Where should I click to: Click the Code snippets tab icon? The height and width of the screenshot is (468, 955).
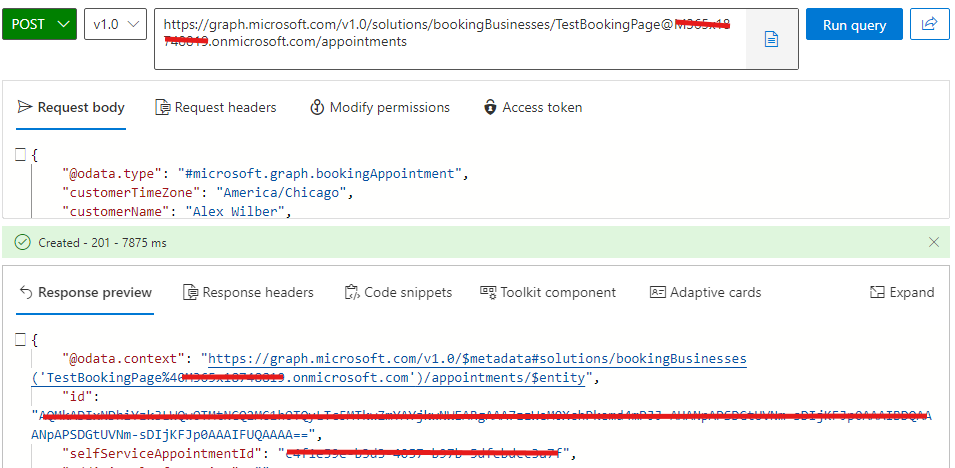[351, 293]
